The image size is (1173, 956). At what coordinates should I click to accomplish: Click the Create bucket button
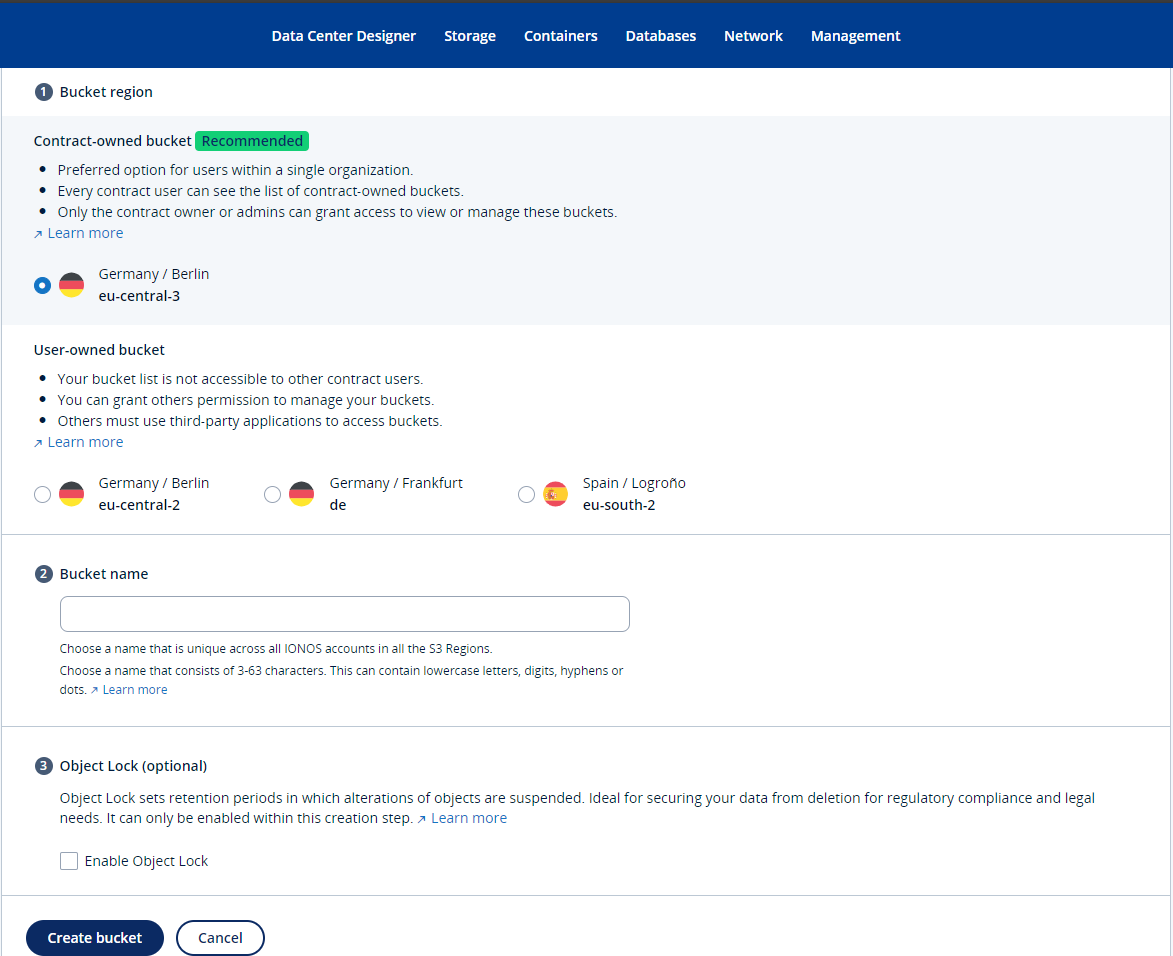tap(94, 937)
